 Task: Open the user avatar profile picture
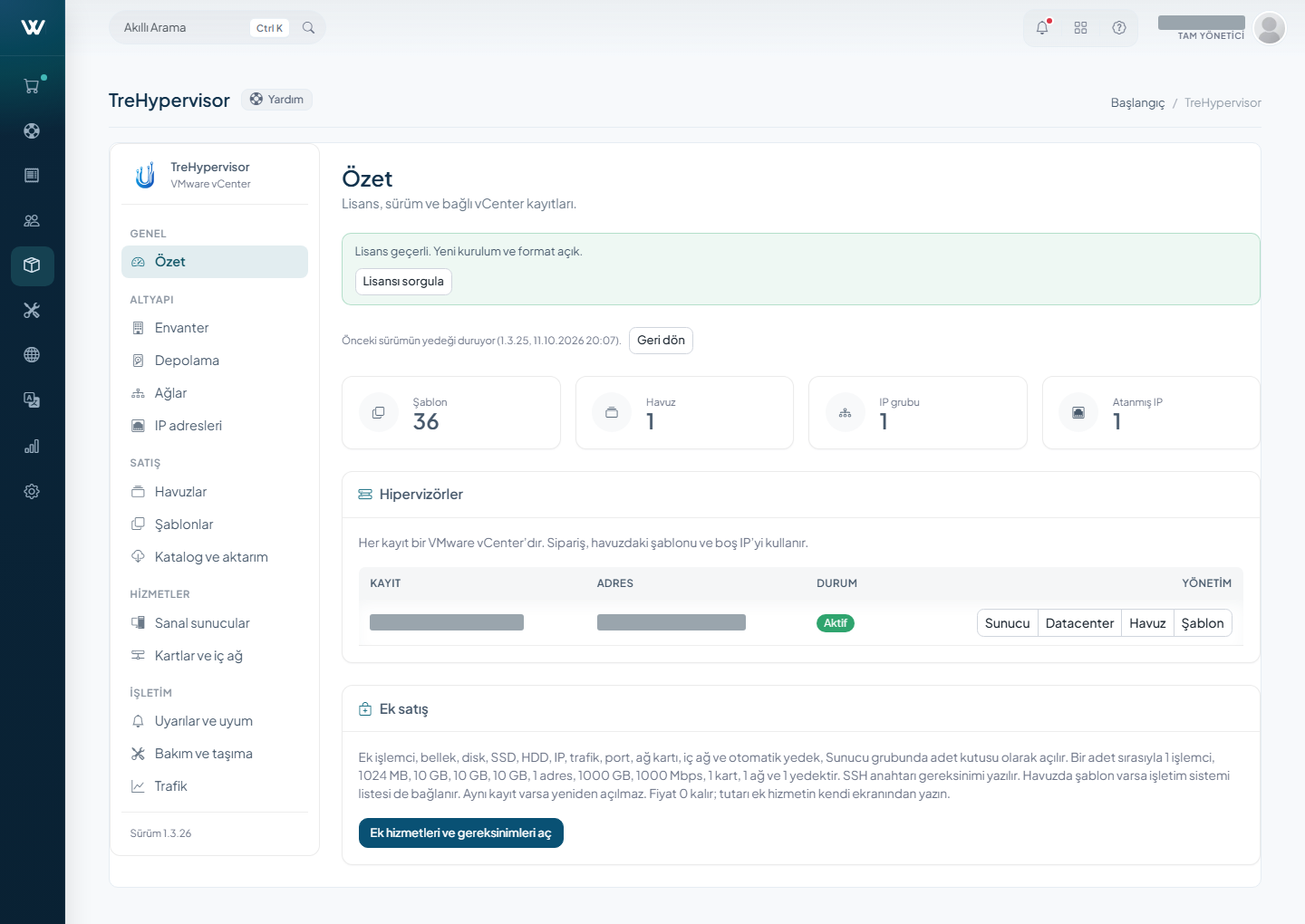click(x=1270, y=28)
